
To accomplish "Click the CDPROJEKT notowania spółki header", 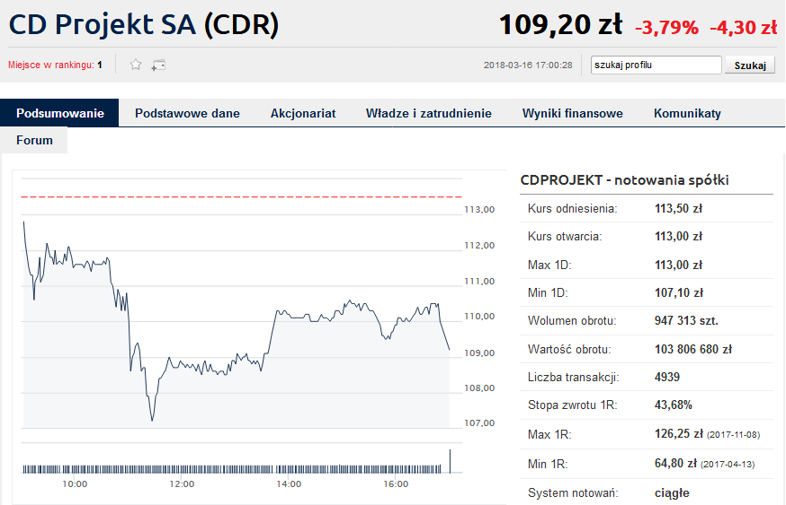I will (x=625, y=180).
